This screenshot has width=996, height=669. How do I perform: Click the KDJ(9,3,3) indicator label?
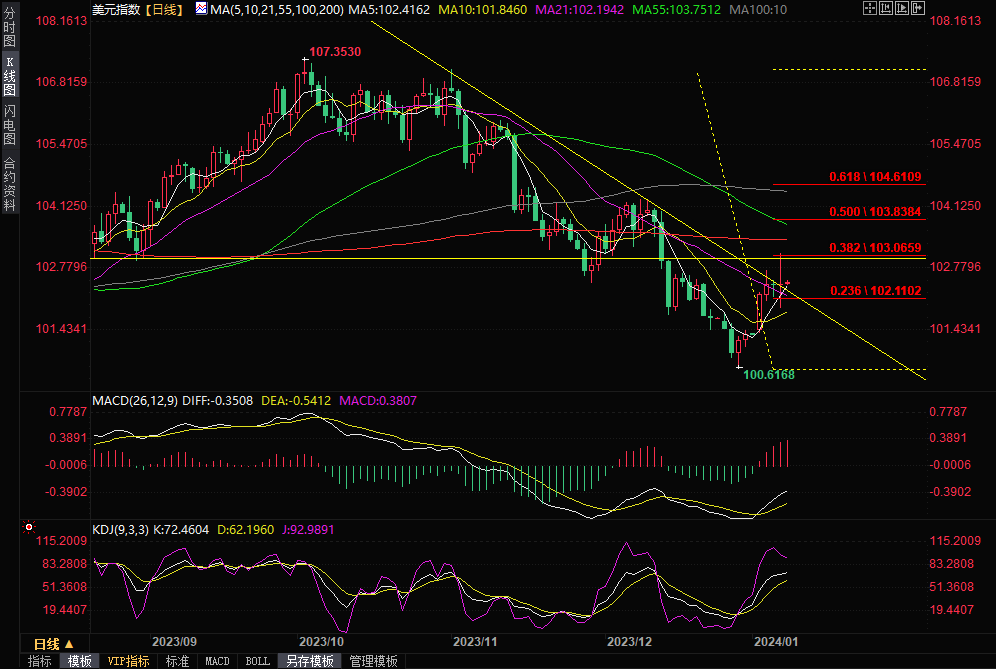click(121, 529)
